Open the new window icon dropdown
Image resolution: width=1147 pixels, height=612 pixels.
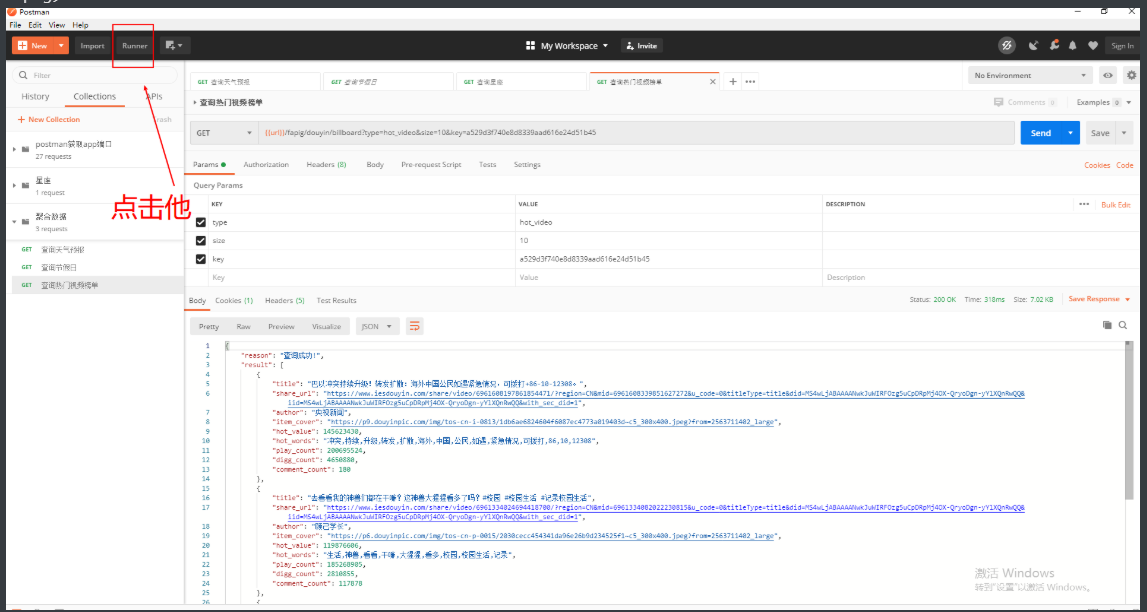[x=176, y=45]
